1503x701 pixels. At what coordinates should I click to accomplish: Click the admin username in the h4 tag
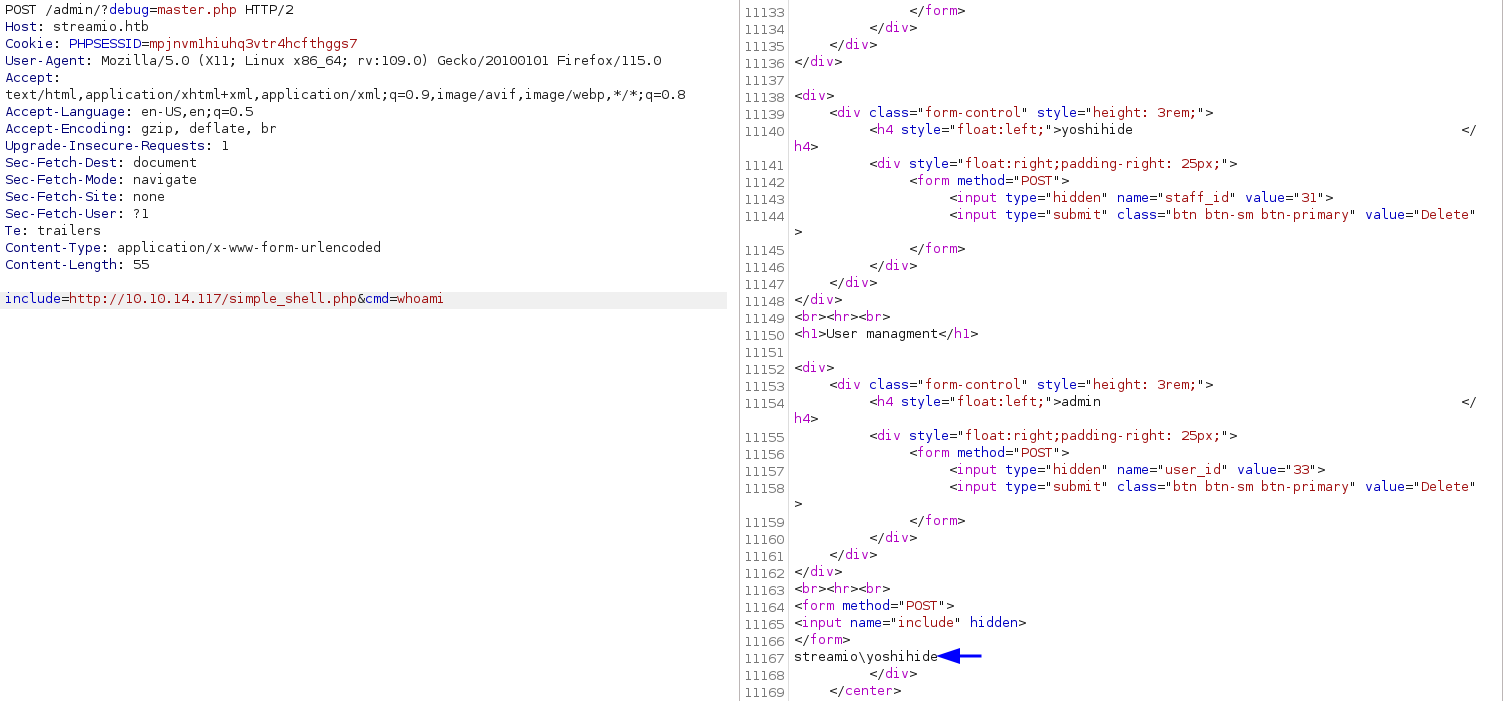coord(1081,402)
